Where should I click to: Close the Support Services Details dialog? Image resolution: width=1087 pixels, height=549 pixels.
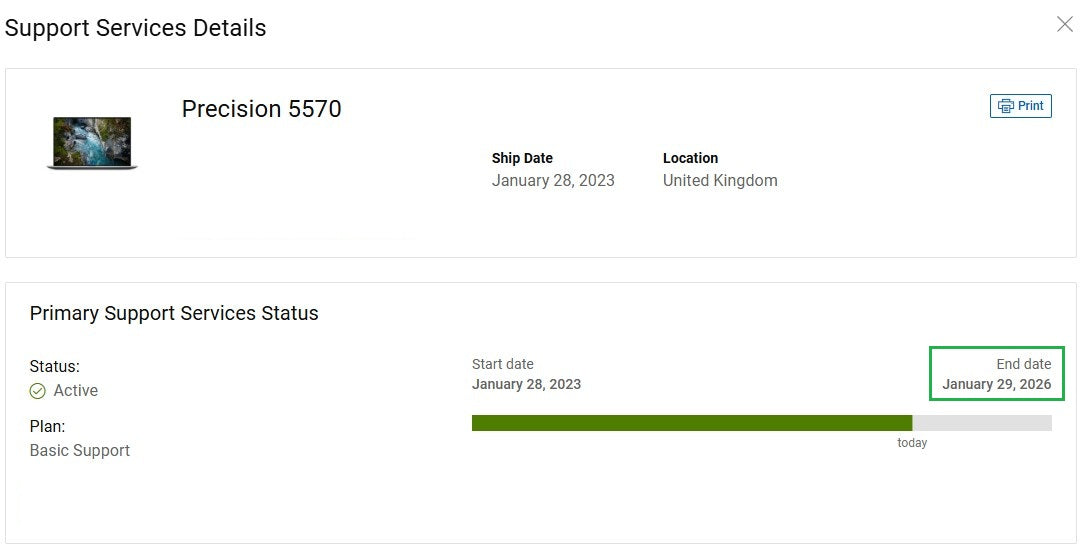point(1064,25)
